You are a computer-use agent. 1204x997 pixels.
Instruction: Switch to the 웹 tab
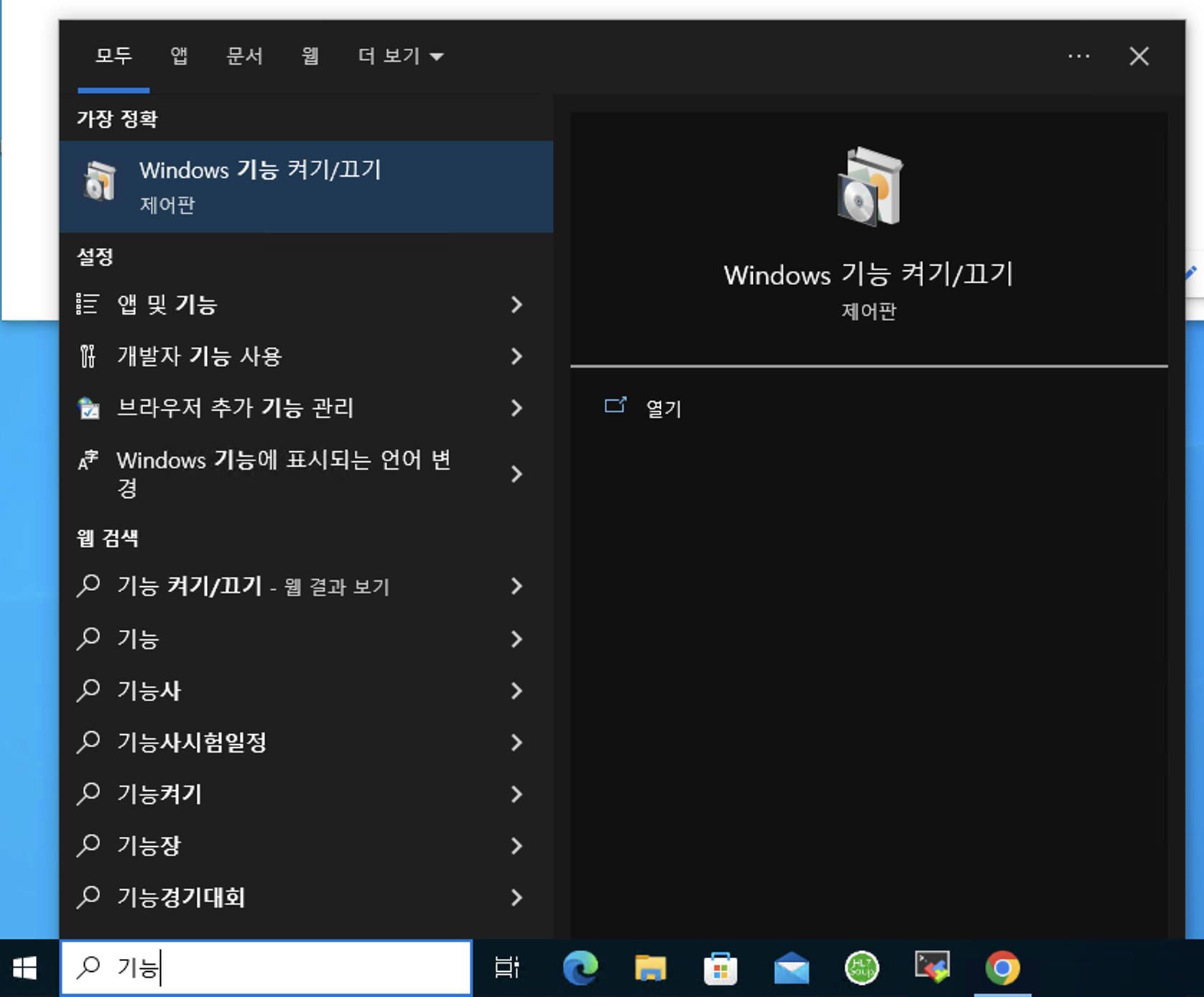click(310, 56)
